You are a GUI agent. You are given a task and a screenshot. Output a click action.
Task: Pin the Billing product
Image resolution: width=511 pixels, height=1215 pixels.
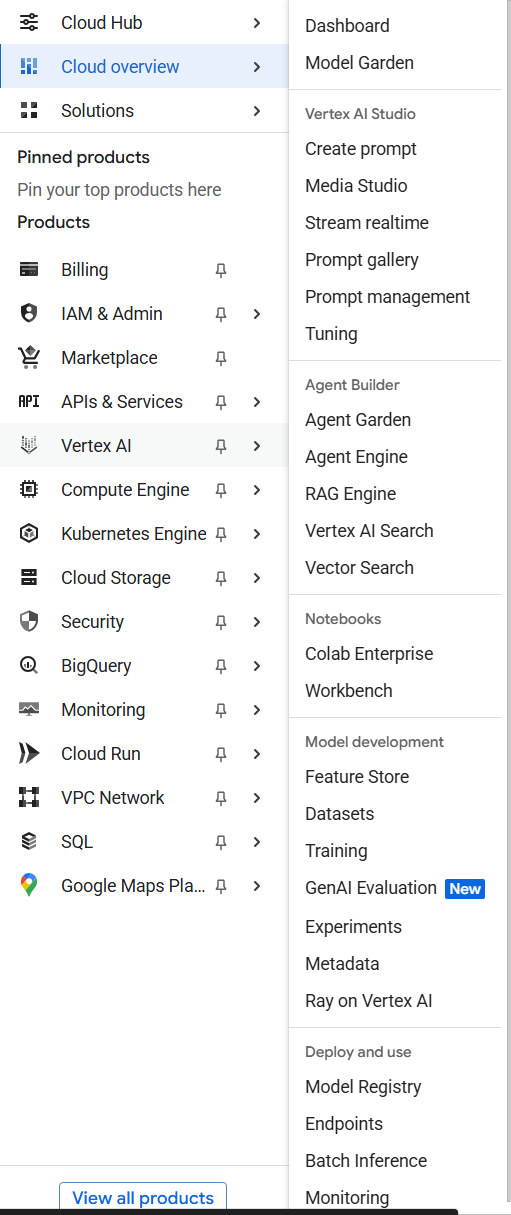pyautogui.click(x=221, y=270)
